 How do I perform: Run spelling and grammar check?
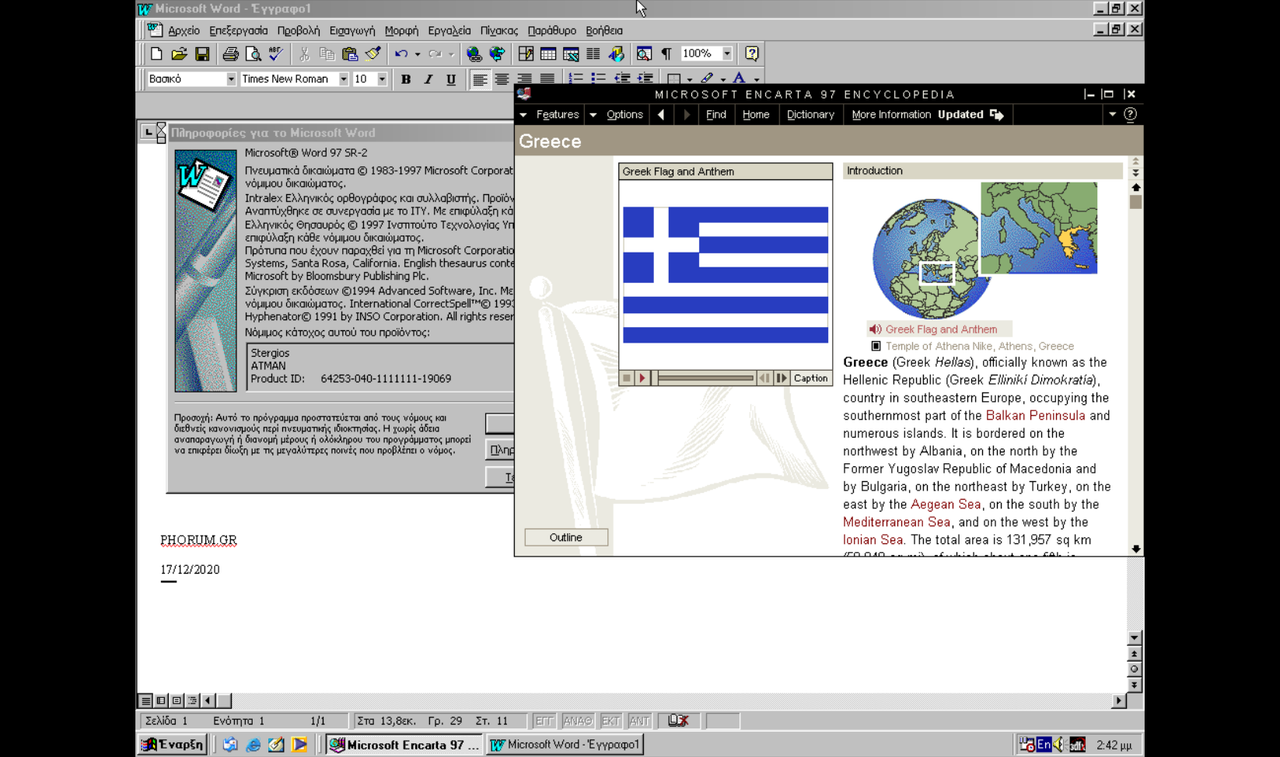tap(273, 54)
